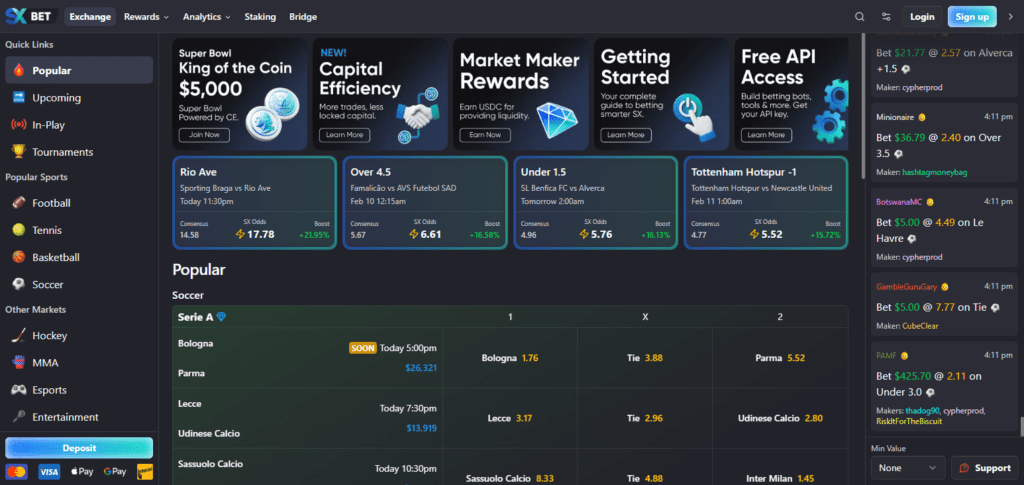Open Popular quick link with flame icon
The image size is (1024, 485).
pyautogui.click(x=79, y=70)
